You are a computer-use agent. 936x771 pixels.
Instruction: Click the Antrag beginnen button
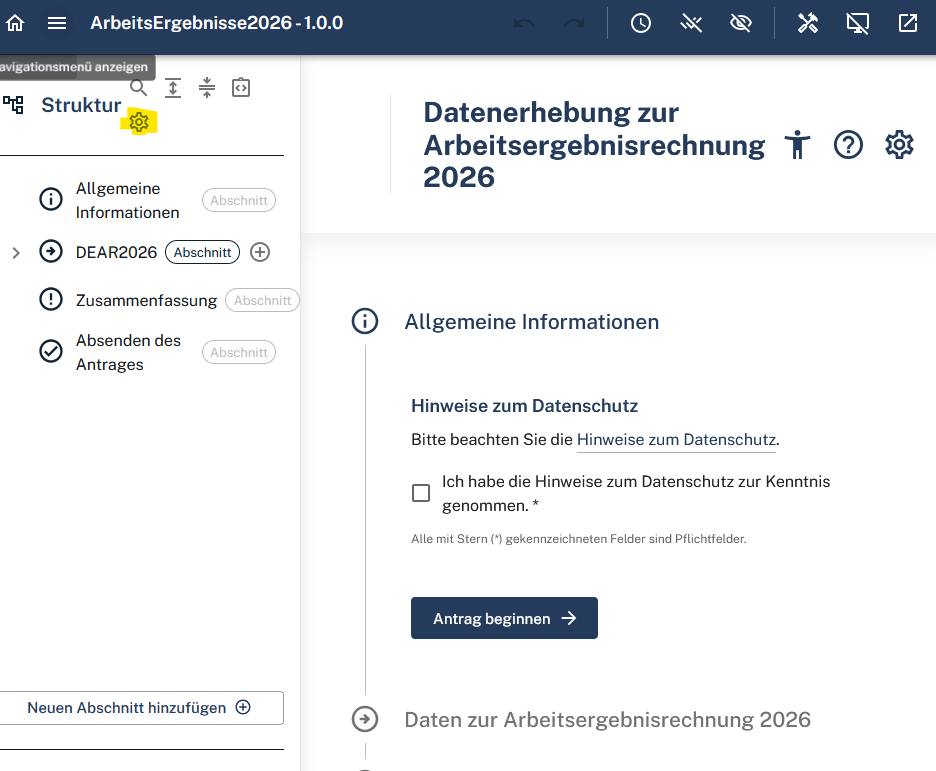504,618
